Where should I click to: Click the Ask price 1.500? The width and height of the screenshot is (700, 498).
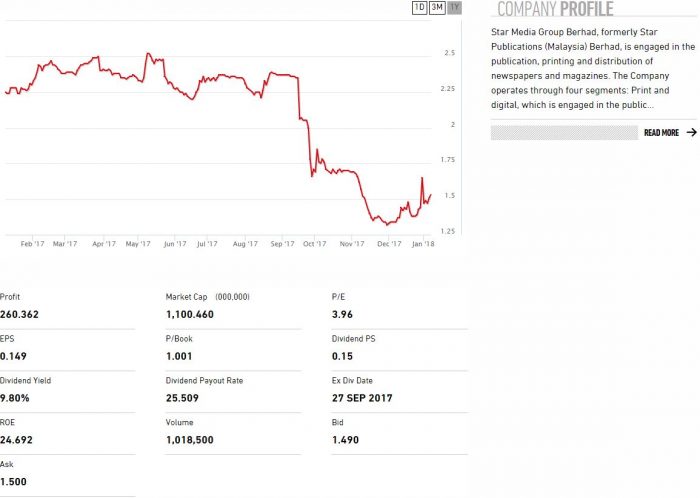pos(14,481)
